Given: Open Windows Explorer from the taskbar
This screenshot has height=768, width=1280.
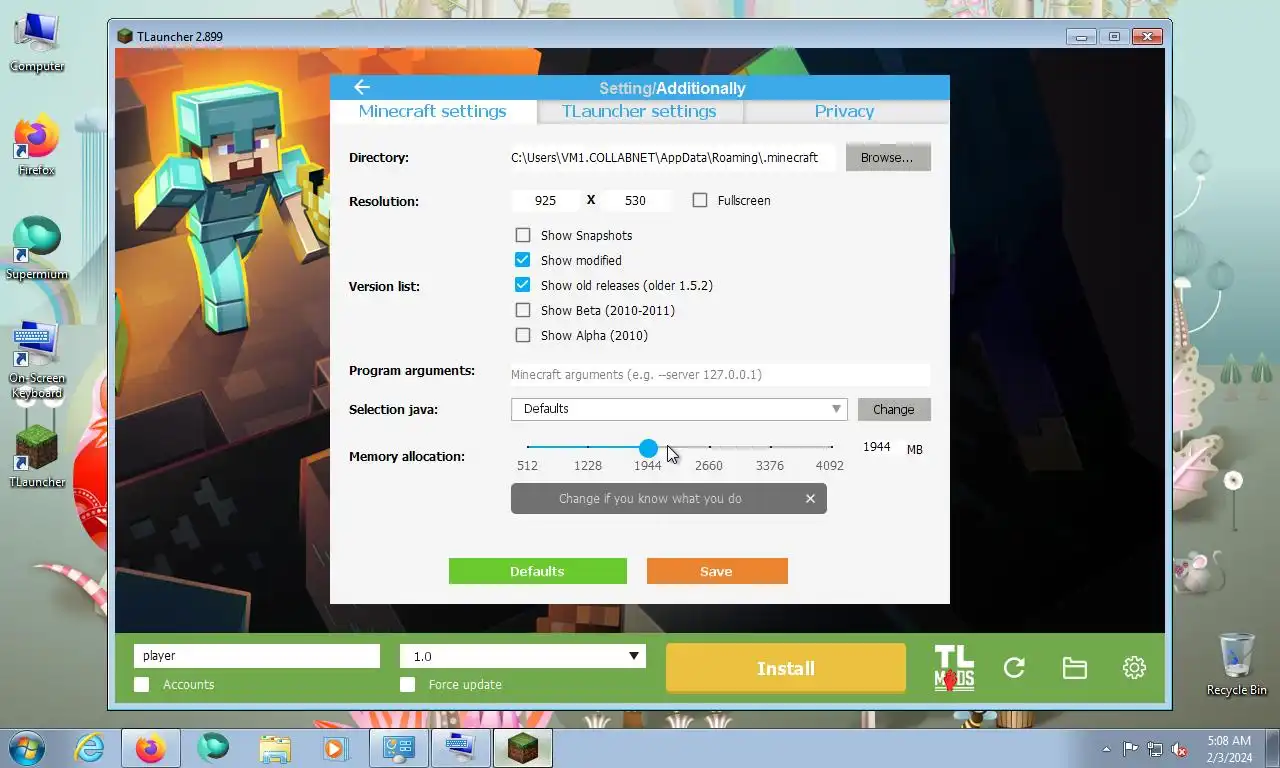Looking at the screenshot, I should (x=275, y=748).
